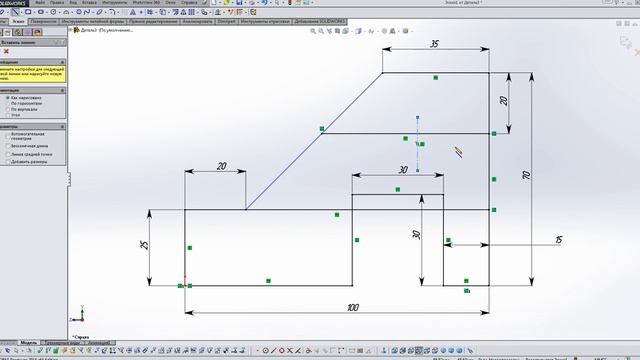640x360 pixels.
Task: Select 'Деталь3 (По умолчанию...' tree item
Action: click(107, 30)
